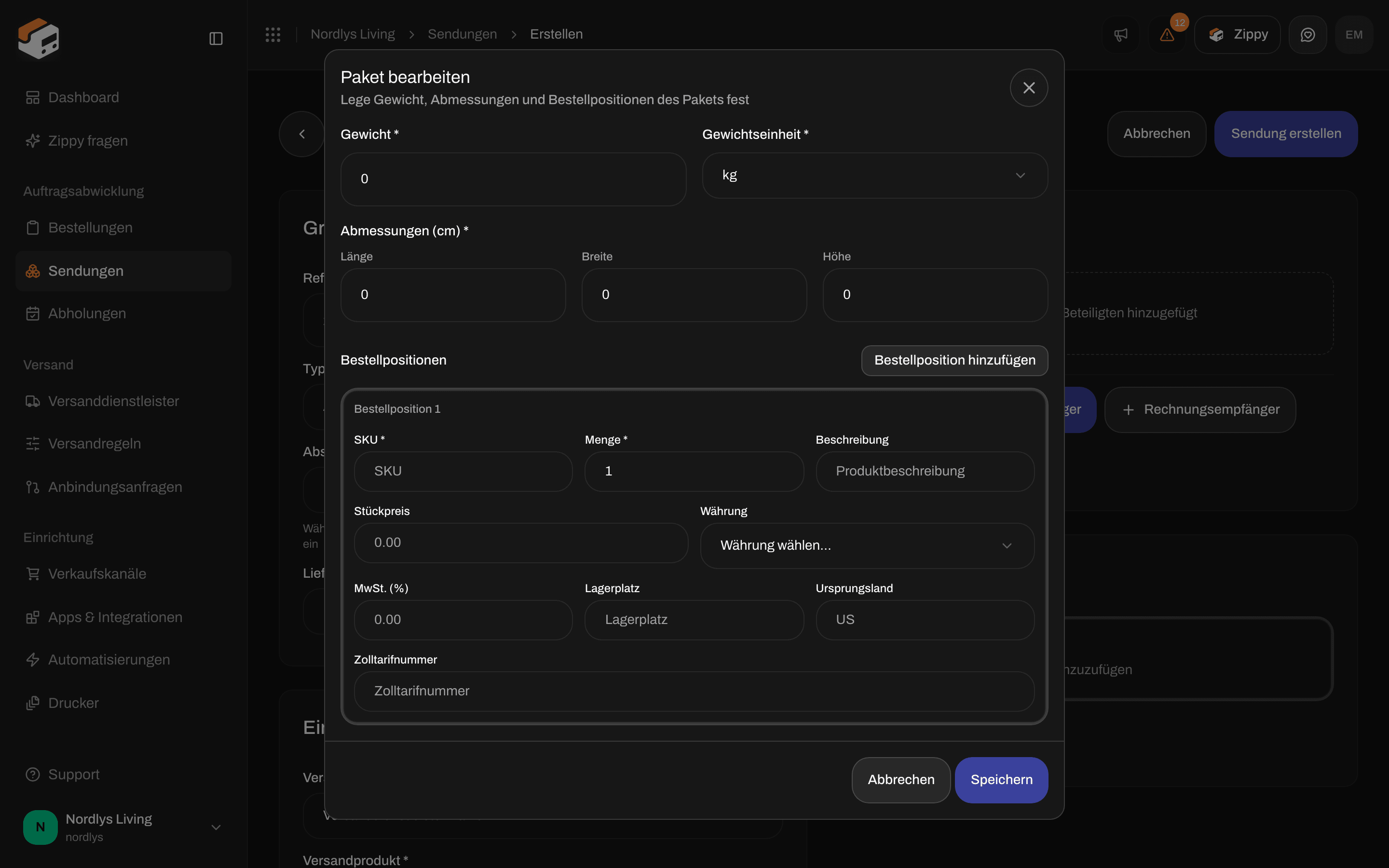
Task: Open the EM user avatar menu
Action: (1354, 34)
